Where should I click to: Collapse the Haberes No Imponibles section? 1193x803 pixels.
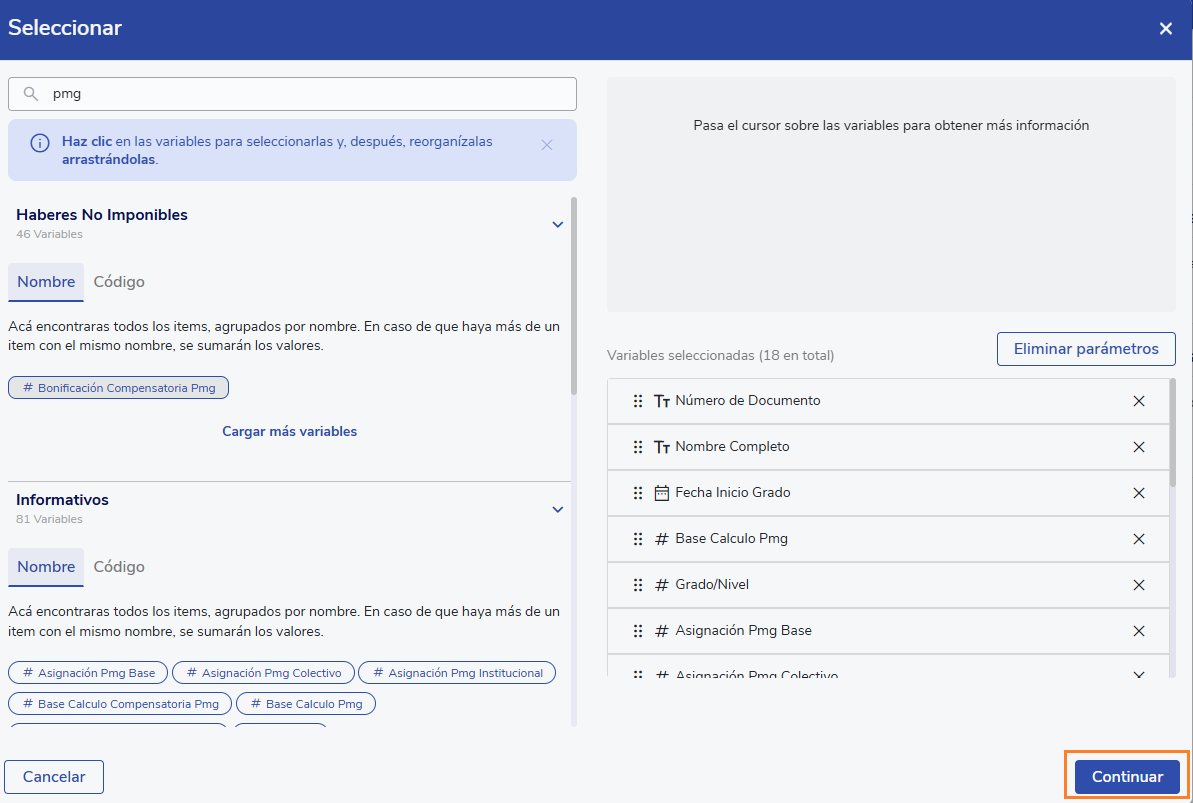click(558, 224)
